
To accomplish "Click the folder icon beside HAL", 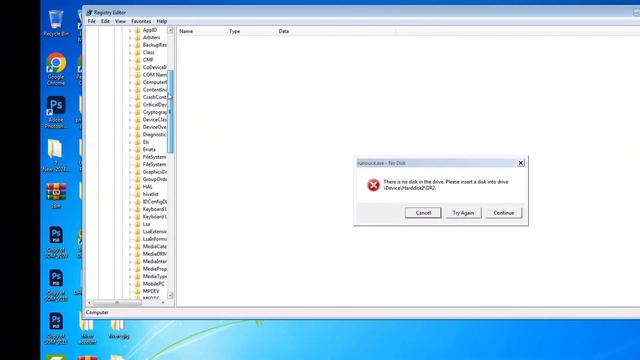I will (x=138, y=187).
